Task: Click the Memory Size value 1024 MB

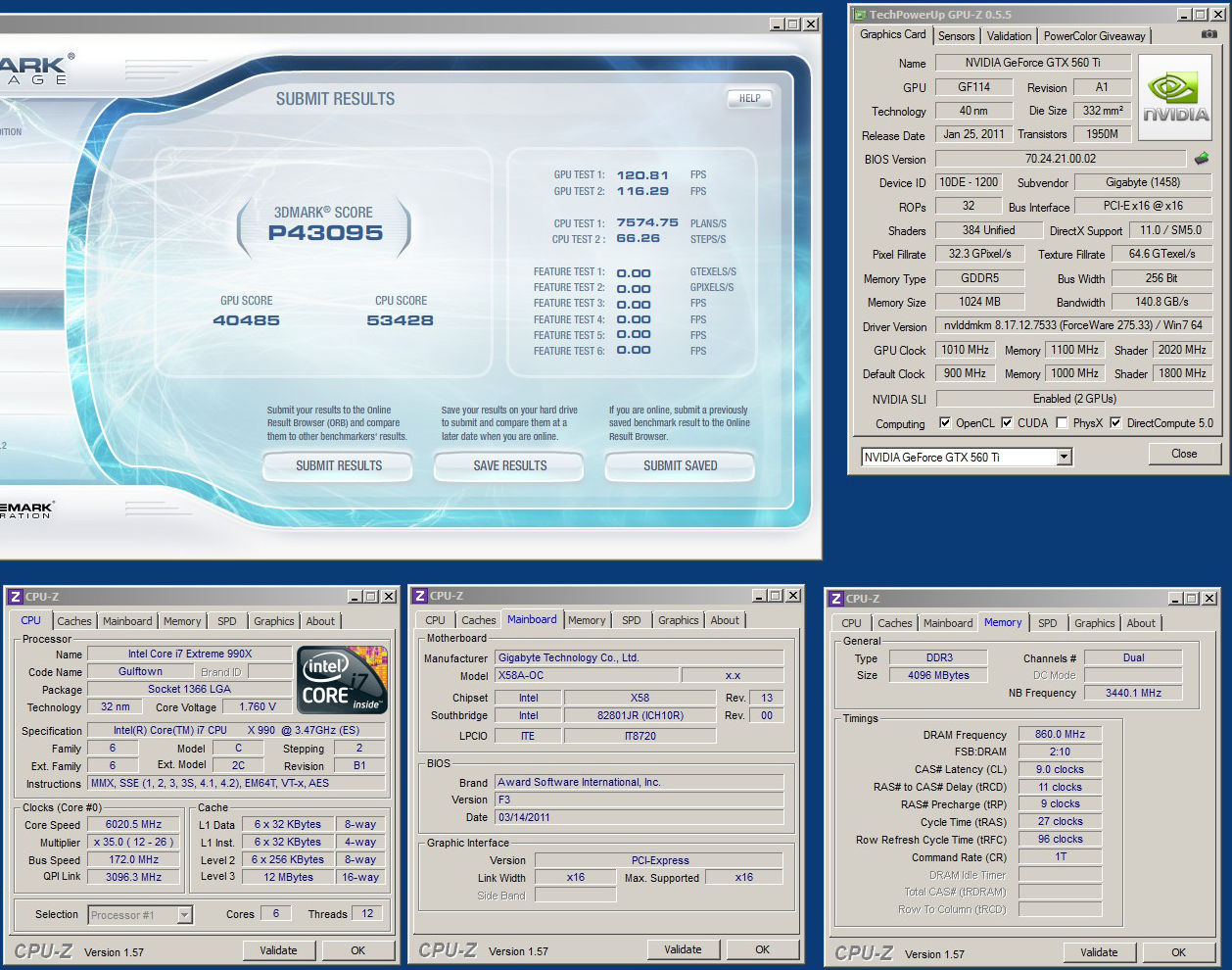Action: (979, 302)
